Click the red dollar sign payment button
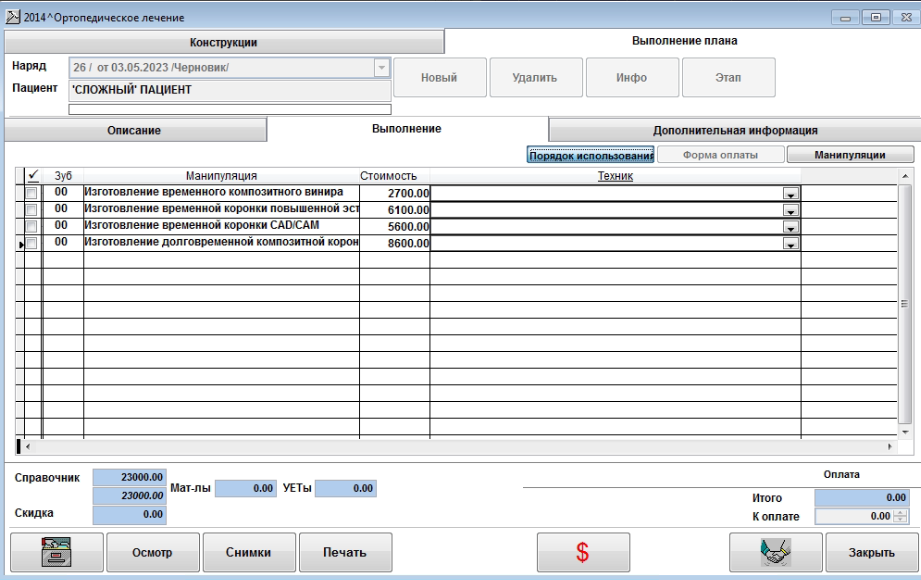The image size is (921, 580). tap(583, 552)
